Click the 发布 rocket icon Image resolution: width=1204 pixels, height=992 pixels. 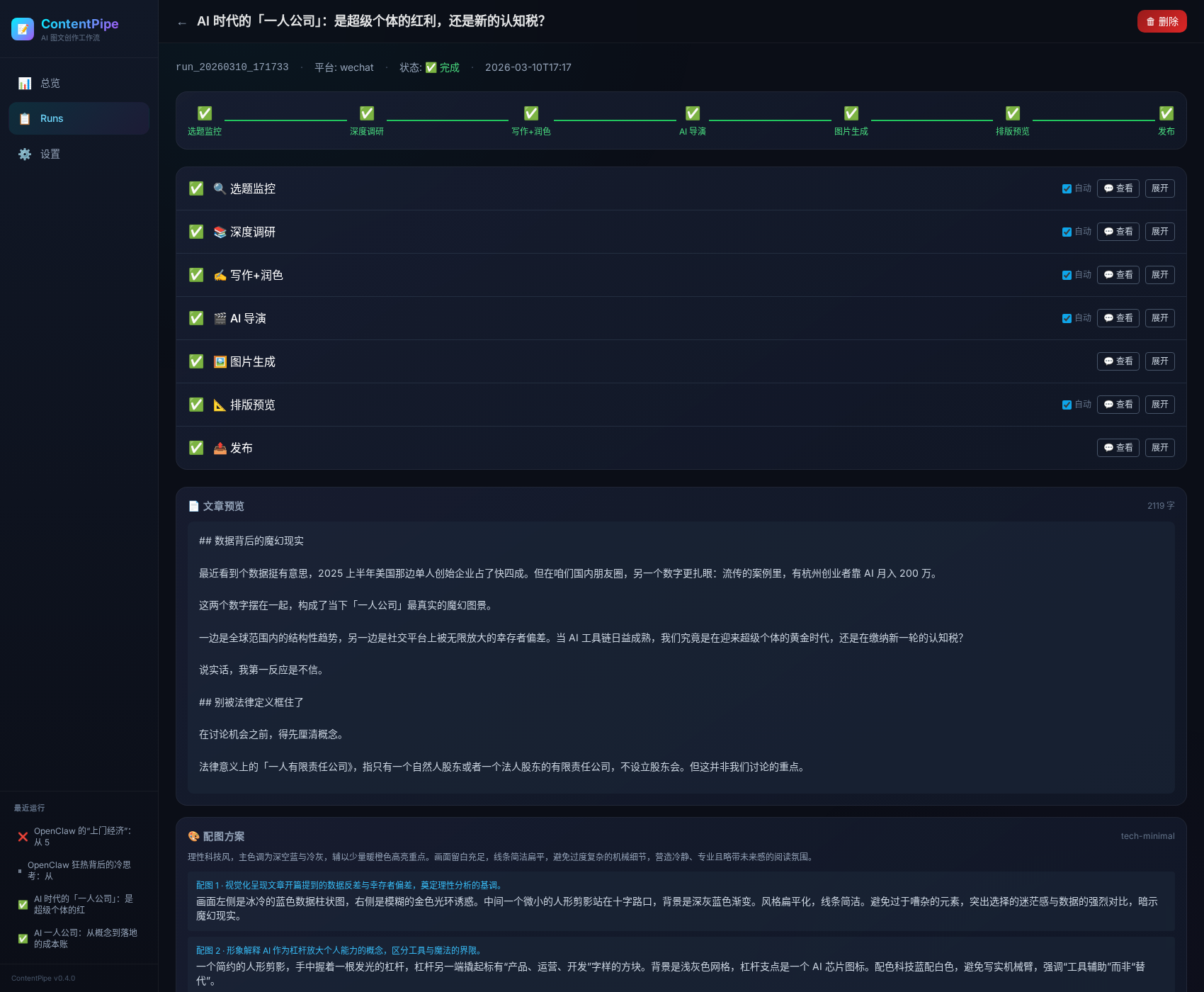click(220, 448)
